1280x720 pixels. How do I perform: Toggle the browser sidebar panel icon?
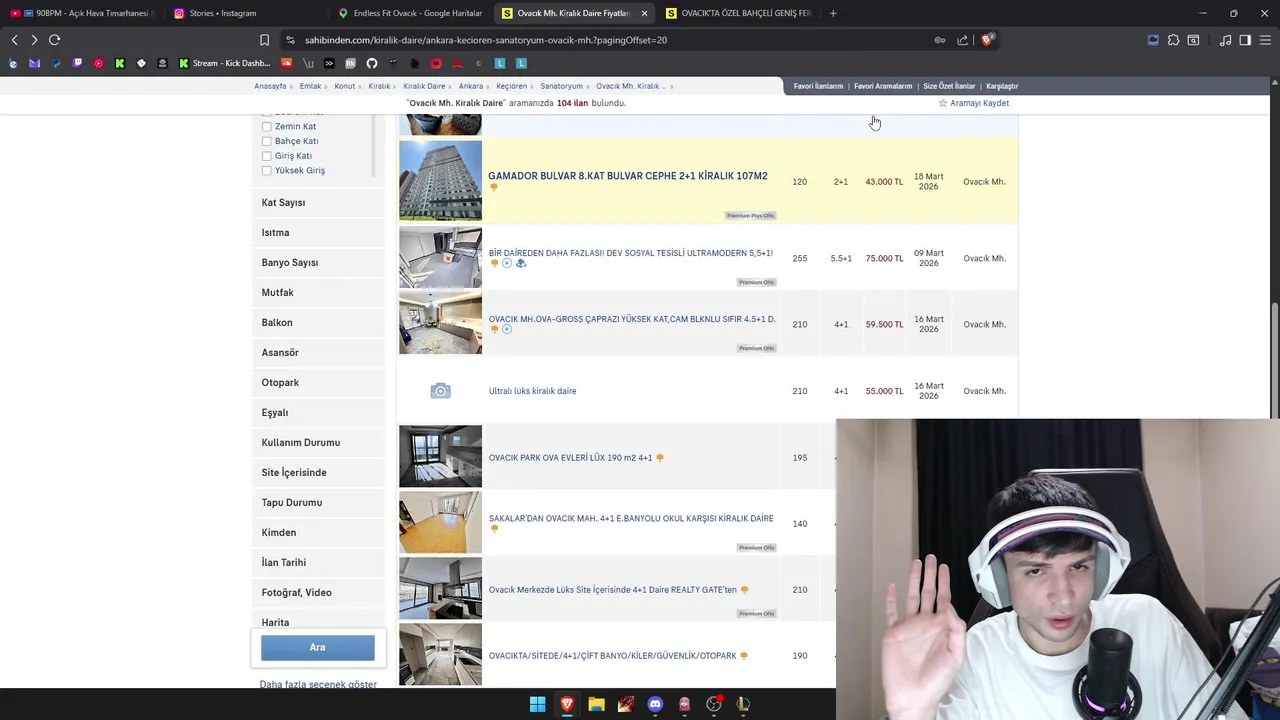pyautogui.click(x=1245, y=40)
